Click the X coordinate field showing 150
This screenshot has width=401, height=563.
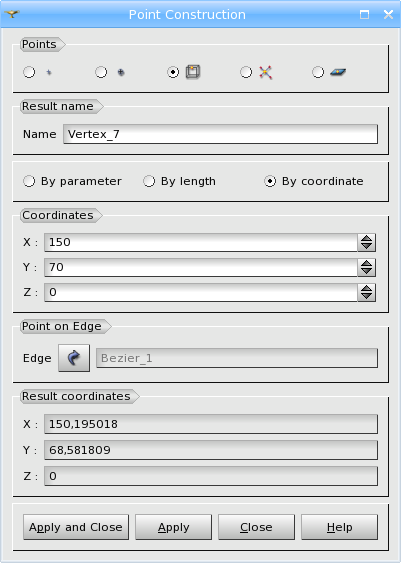pos(201,242)
